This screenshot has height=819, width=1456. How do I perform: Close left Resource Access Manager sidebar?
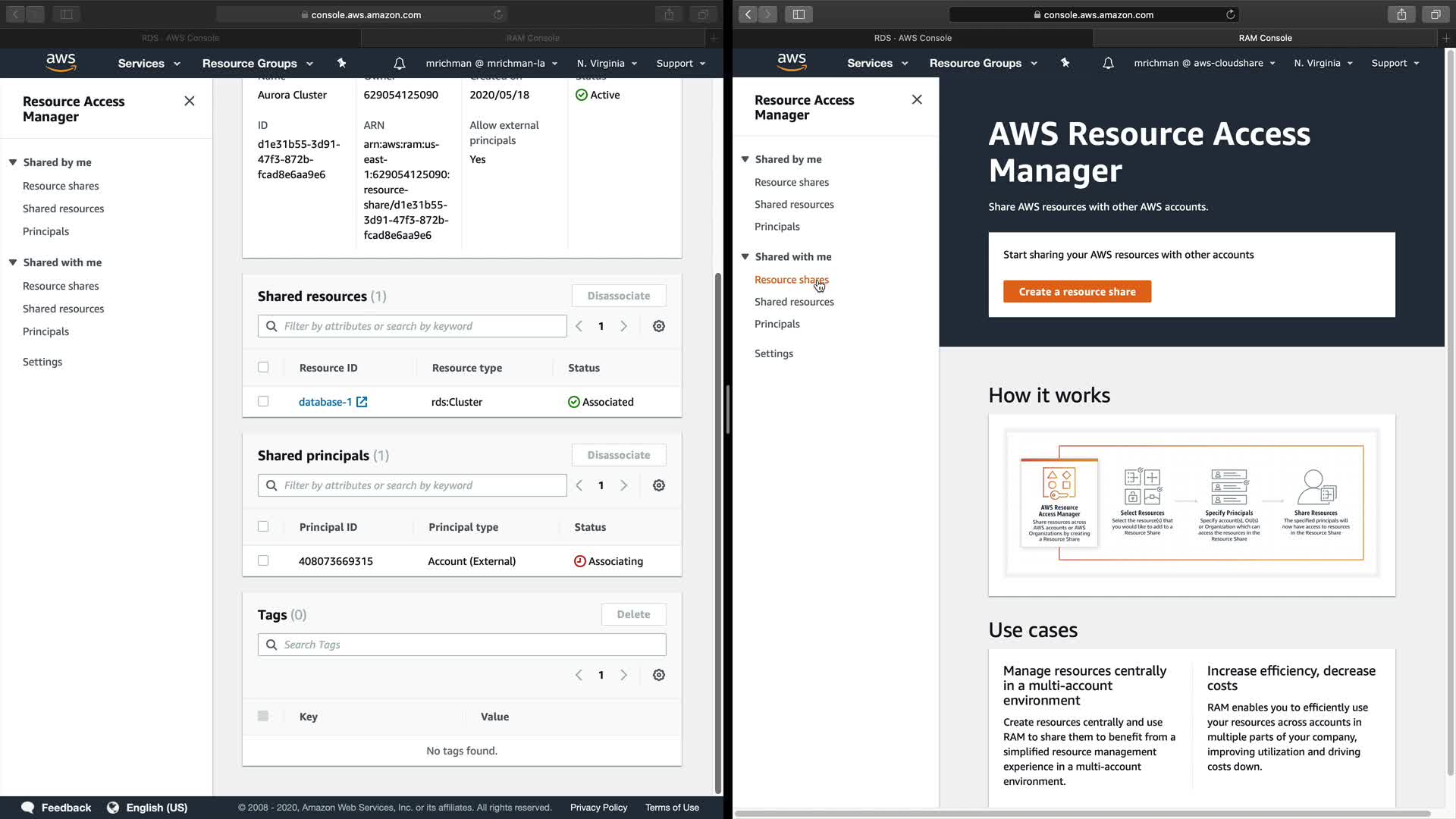[190, 101]
